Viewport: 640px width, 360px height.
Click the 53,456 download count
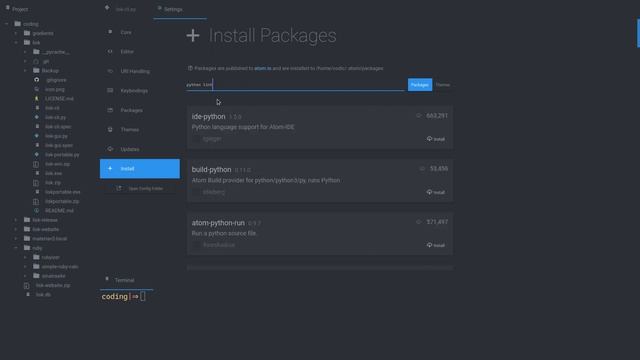click(439, 169)
